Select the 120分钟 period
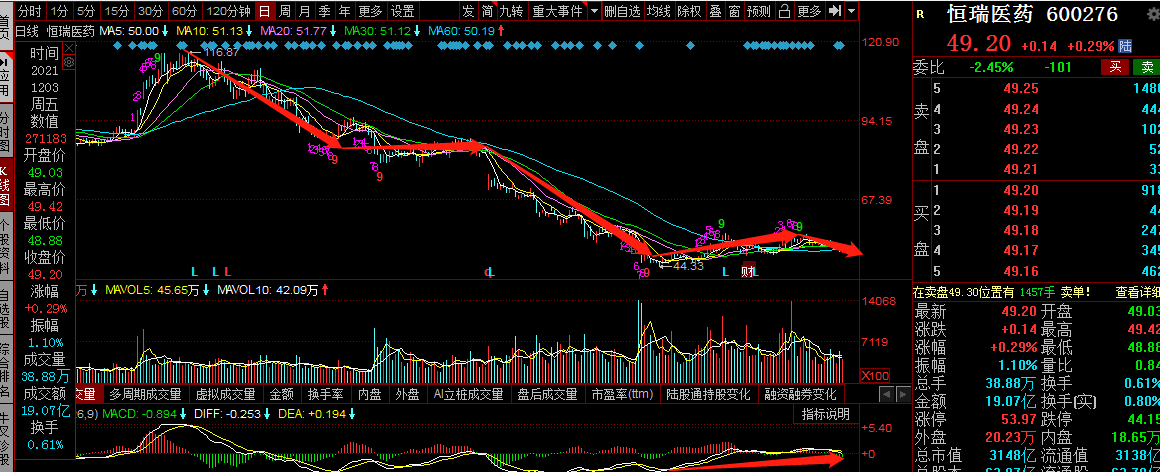The width and height of the screenshot is (1160, 472). [228, 11]
